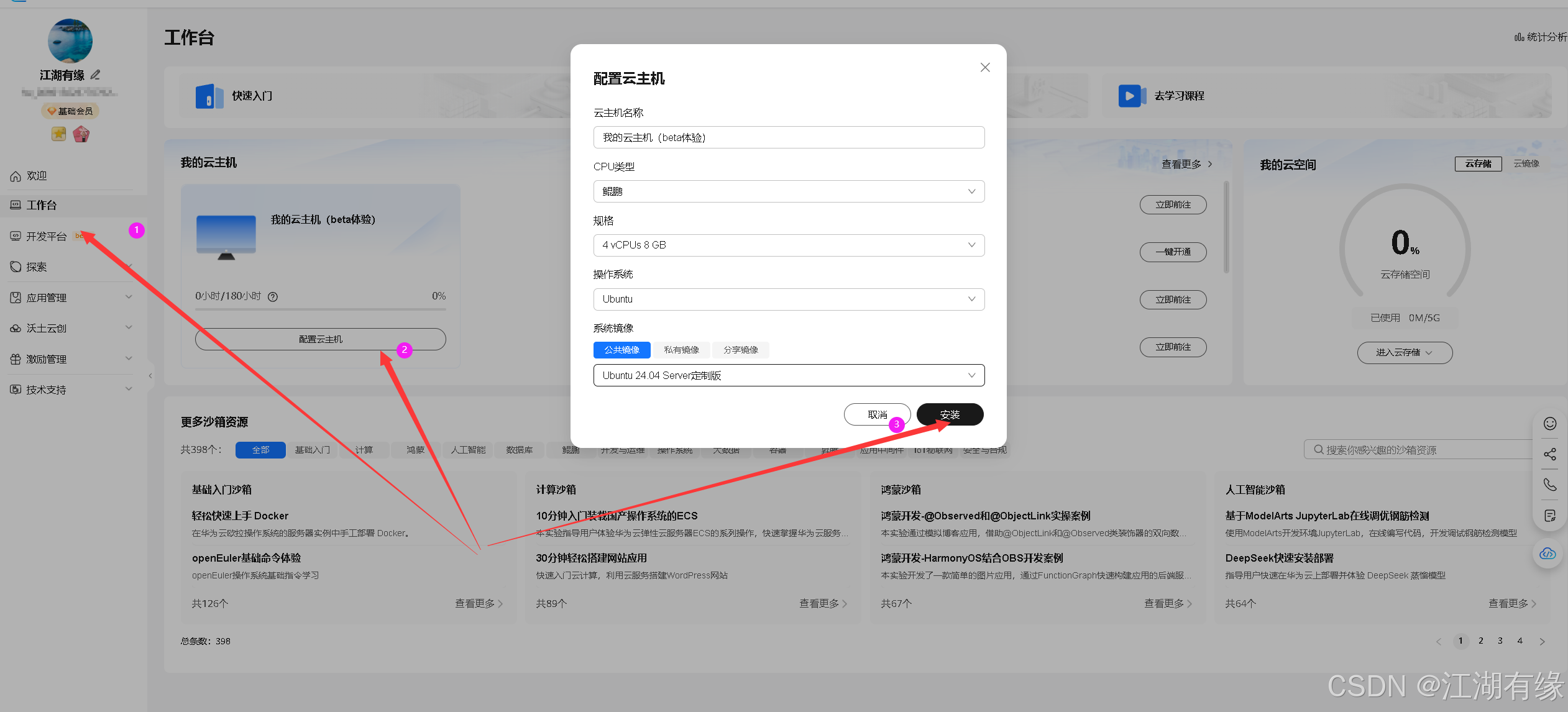
Task: Open the 开发平台 beta section
Action: pyautogui.click(x=45, y=236)
